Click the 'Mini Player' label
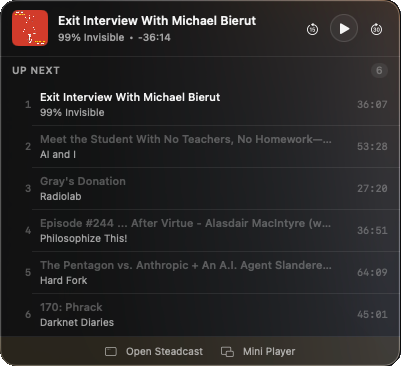The width and height of the screenshot is (401, 366). [269, 352]
